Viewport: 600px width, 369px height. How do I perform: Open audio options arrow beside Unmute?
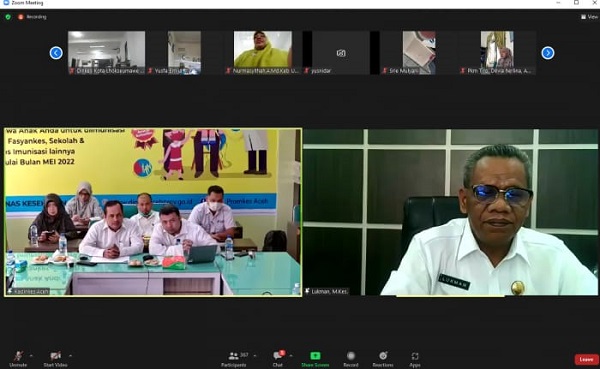pyautogui.click(x=31, y=356)
